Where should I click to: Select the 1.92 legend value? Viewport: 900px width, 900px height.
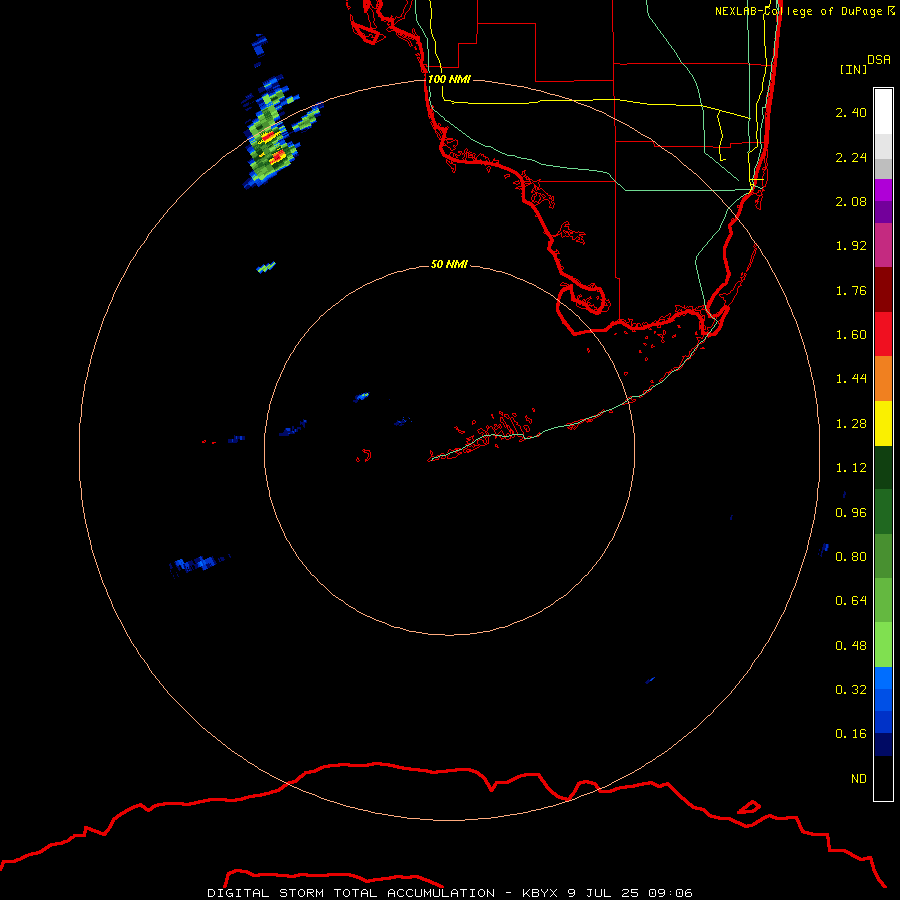click(x=851, y=246)
